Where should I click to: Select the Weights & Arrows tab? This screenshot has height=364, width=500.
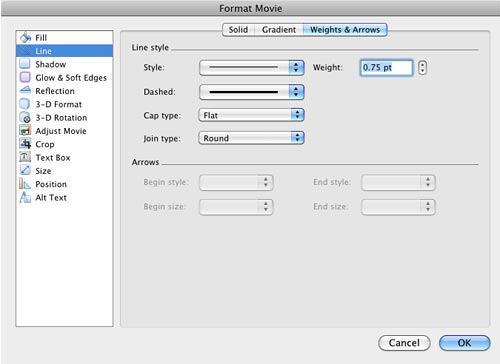point(345,30)
